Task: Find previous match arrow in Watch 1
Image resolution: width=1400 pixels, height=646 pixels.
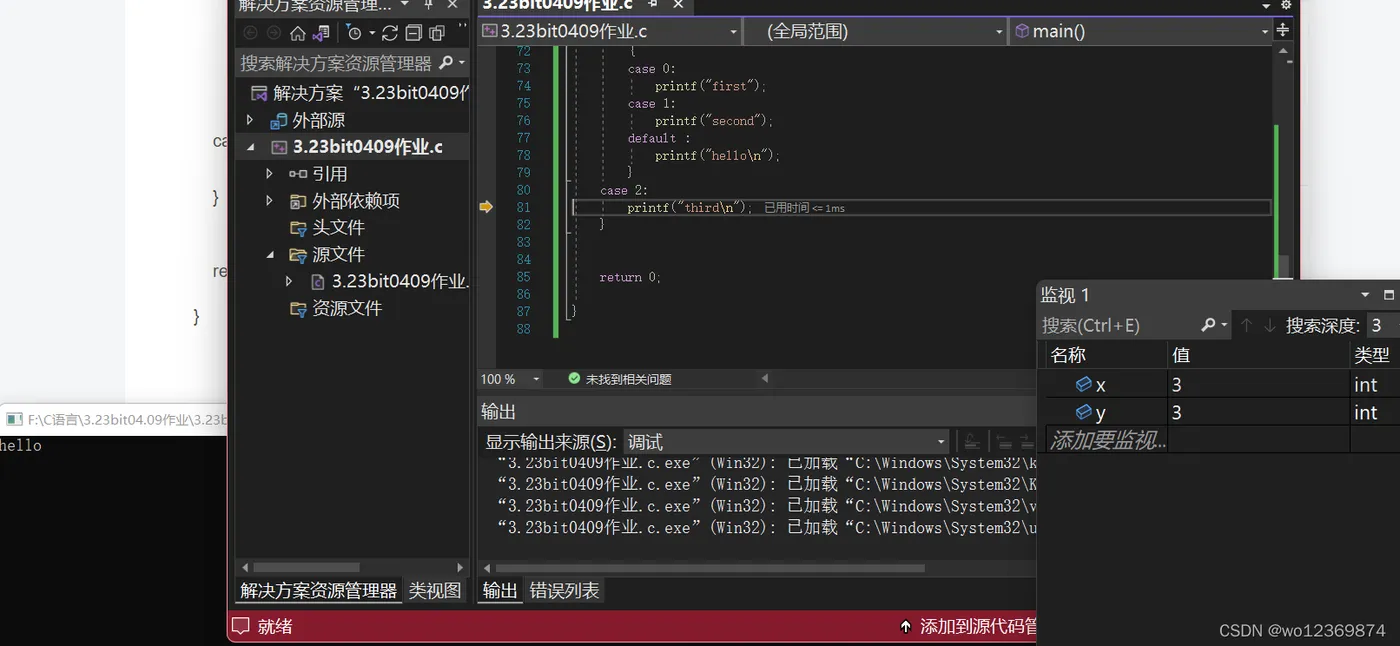Action: [1246, 325]
